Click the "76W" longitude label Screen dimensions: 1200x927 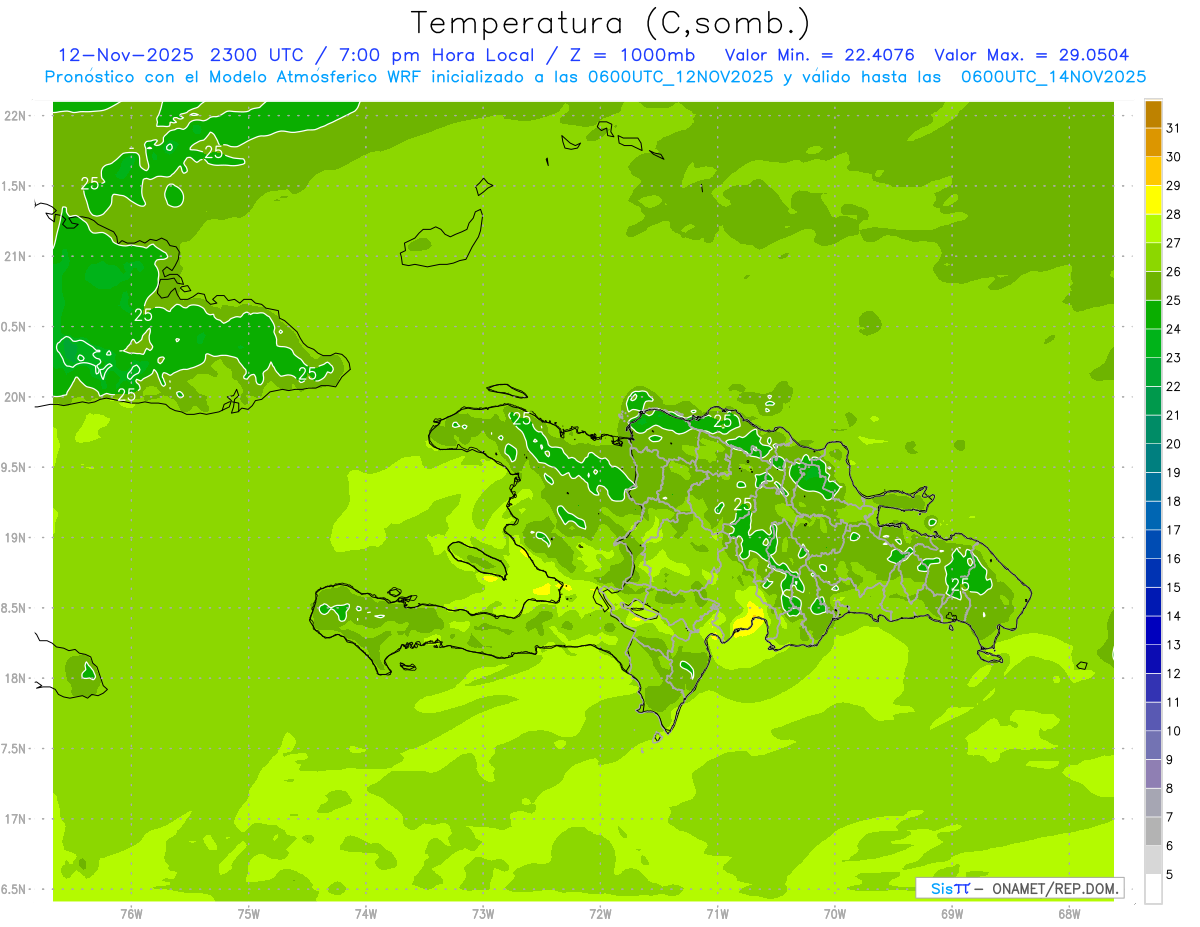coord(131,914)
